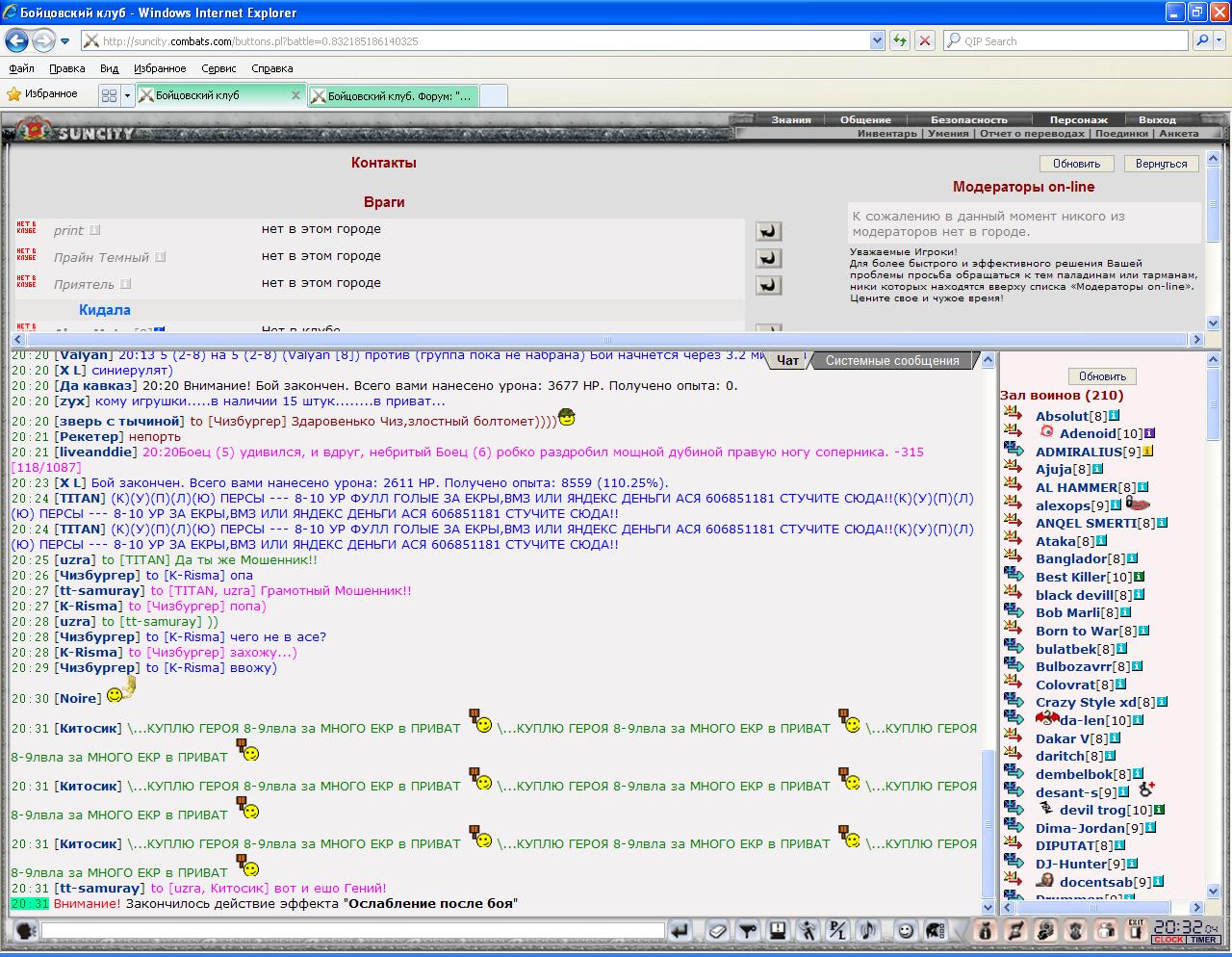Open the Сервис menu
This screenshot has width=1232, height=957.
click(x=218, y=68)
